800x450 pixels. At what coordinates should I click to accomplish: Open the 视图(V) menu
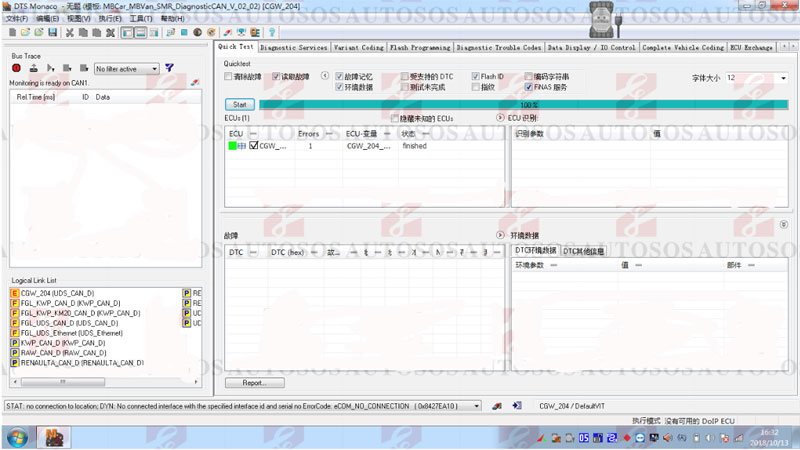[x=79, y=18]
